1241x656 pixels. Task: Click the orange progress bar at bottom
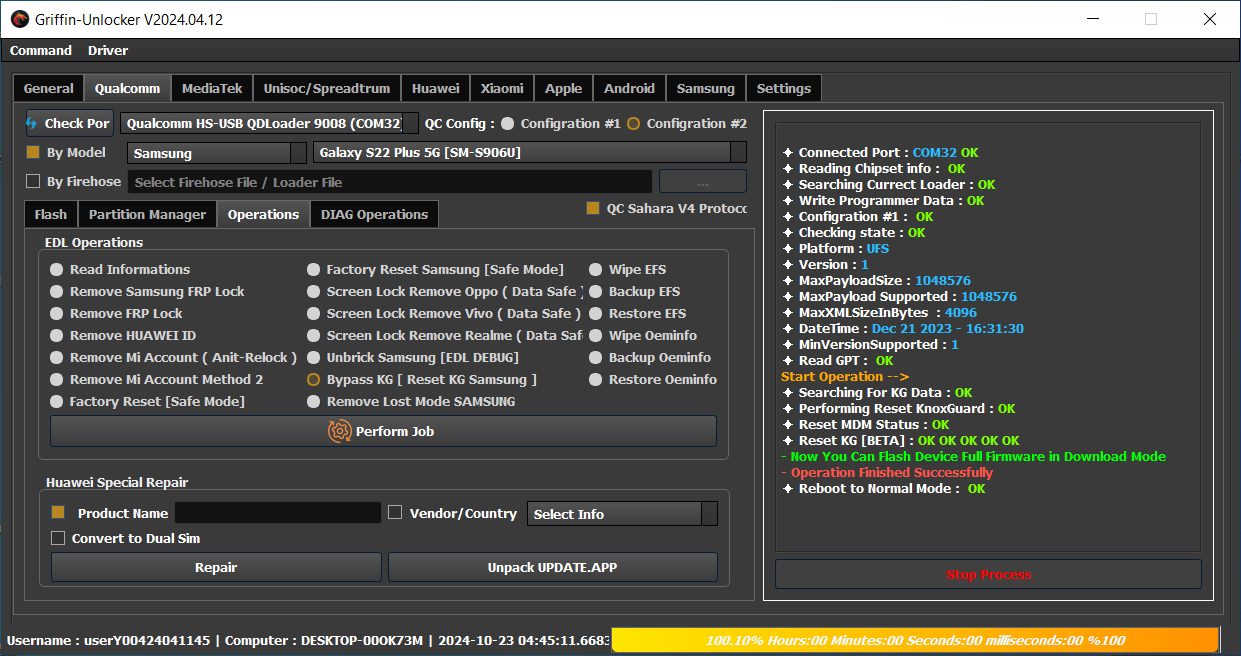coord(915,640)
